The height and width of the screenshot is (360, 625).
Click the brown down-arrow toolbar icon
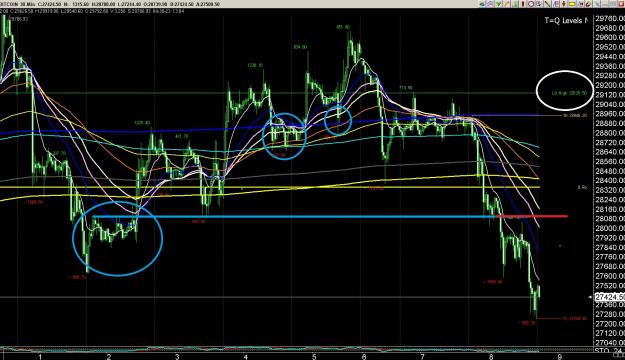pyautogui.click(x=564, y=4)
